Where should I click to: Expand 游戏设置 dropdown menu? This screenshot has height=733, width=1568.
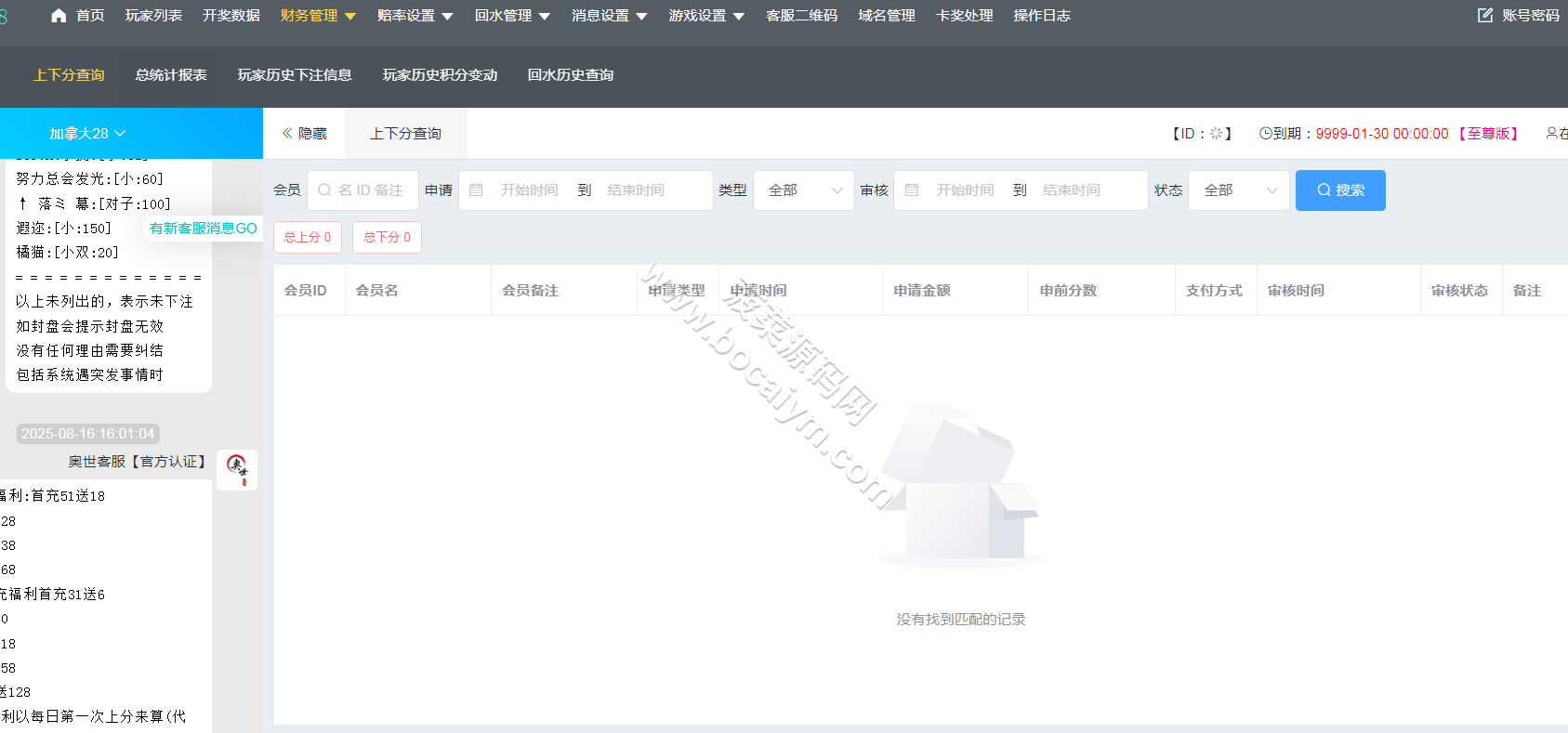click(x=706, y=16)
